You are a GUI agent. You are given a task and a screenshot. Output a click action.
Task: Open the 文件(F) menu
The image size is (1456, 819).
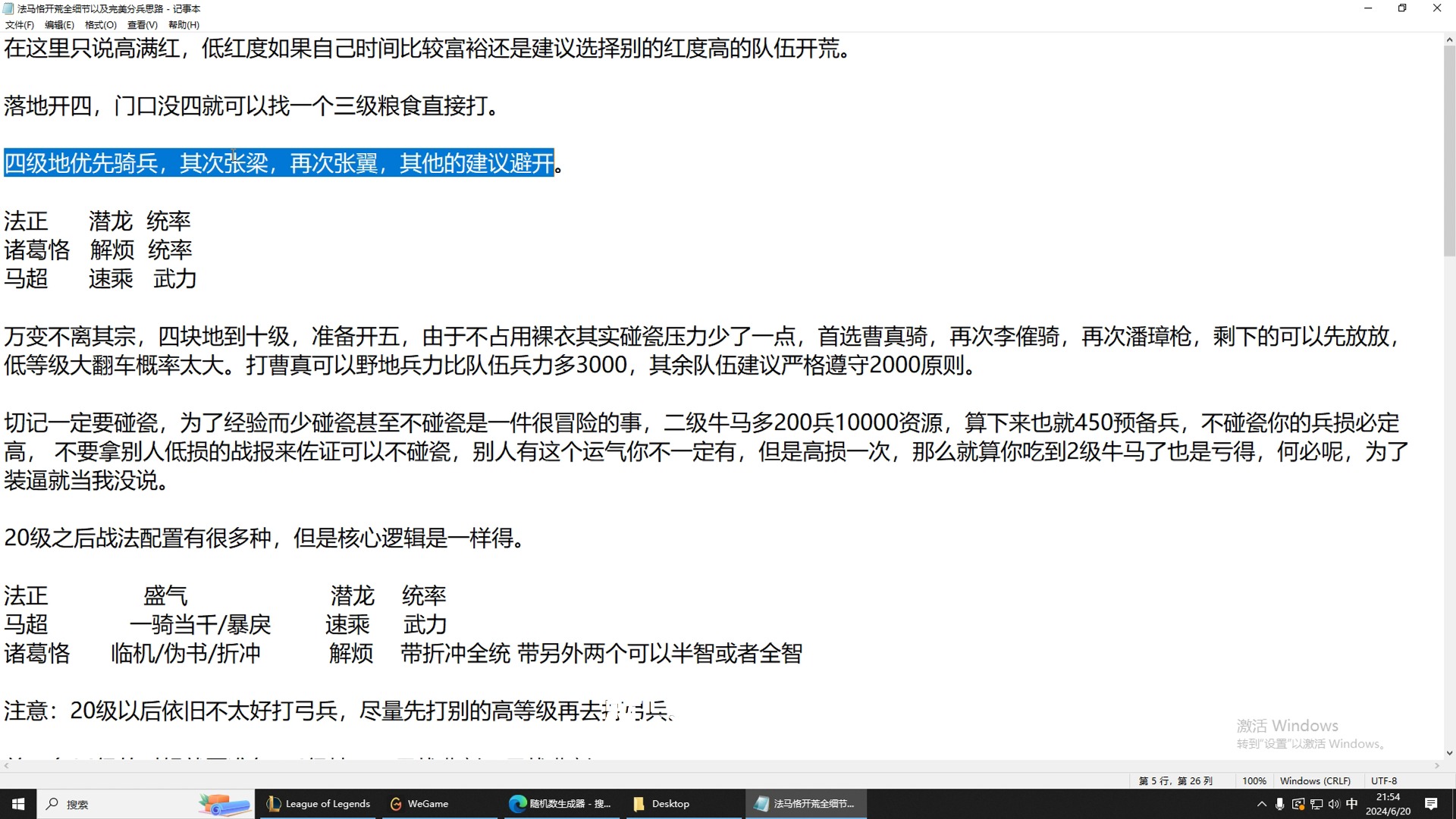[x=19, y=25]
